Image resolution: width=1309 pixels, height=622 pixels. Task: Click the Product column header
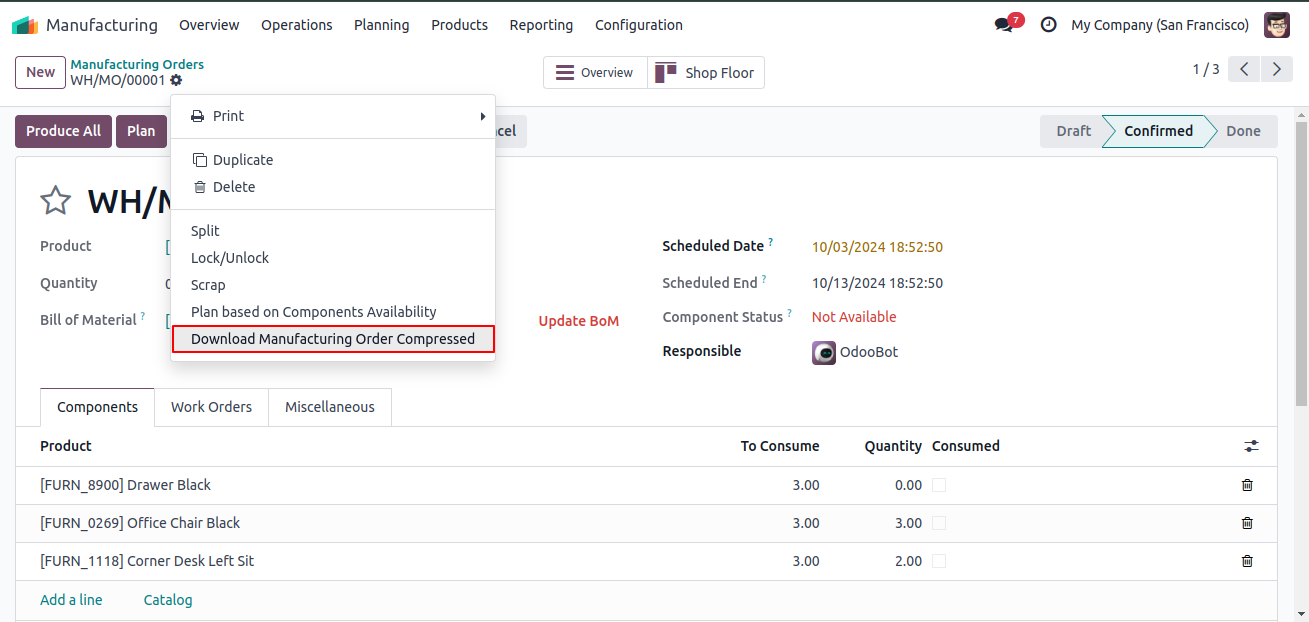pyautogui.click(x=66, y=446)
